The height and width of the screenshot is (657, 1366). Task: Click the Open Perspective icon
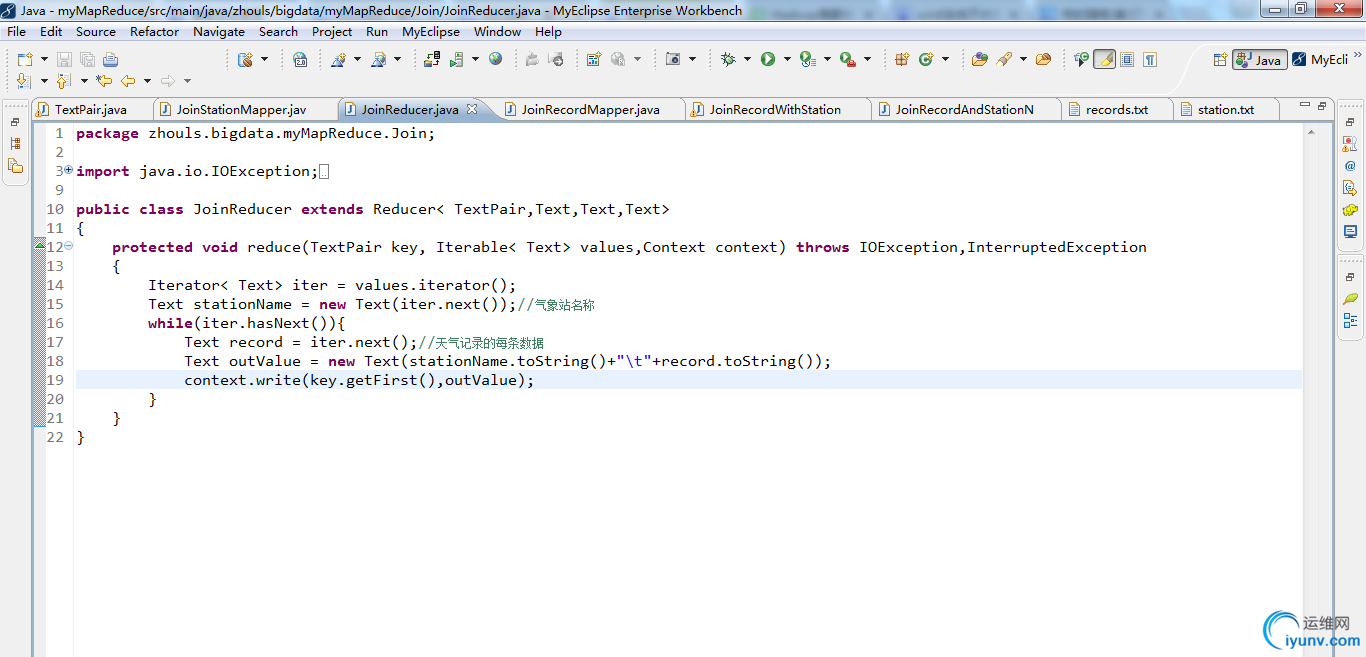[x=1220, y=59]
